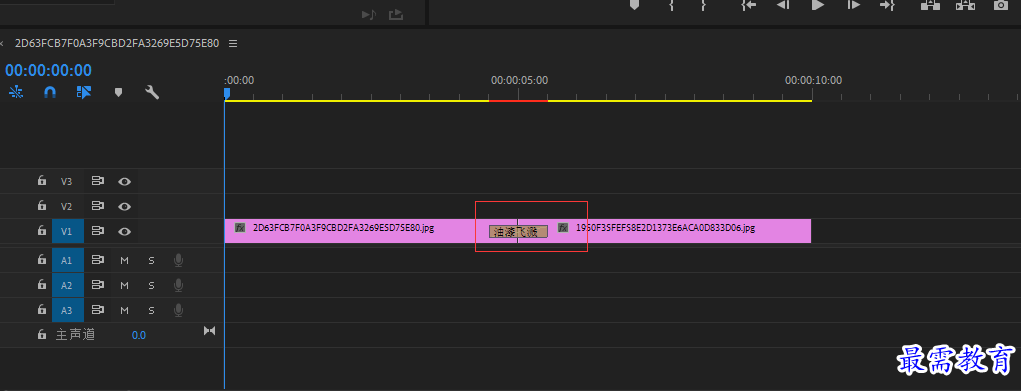
Task: Add a marker from the timeline toolbar
Action: point(118,93)
